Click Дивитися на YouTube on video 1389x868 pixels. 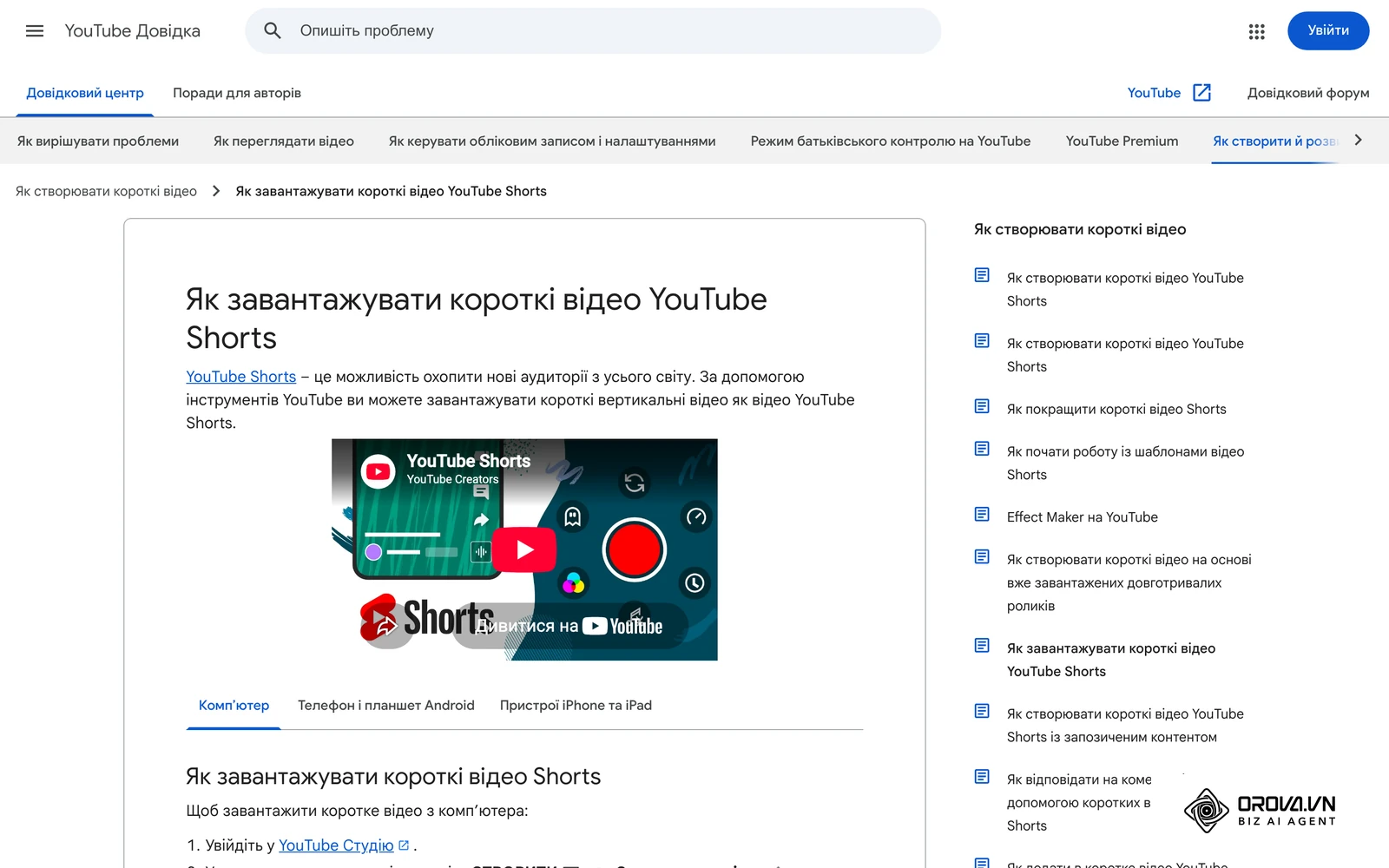[x=570, y=626]
